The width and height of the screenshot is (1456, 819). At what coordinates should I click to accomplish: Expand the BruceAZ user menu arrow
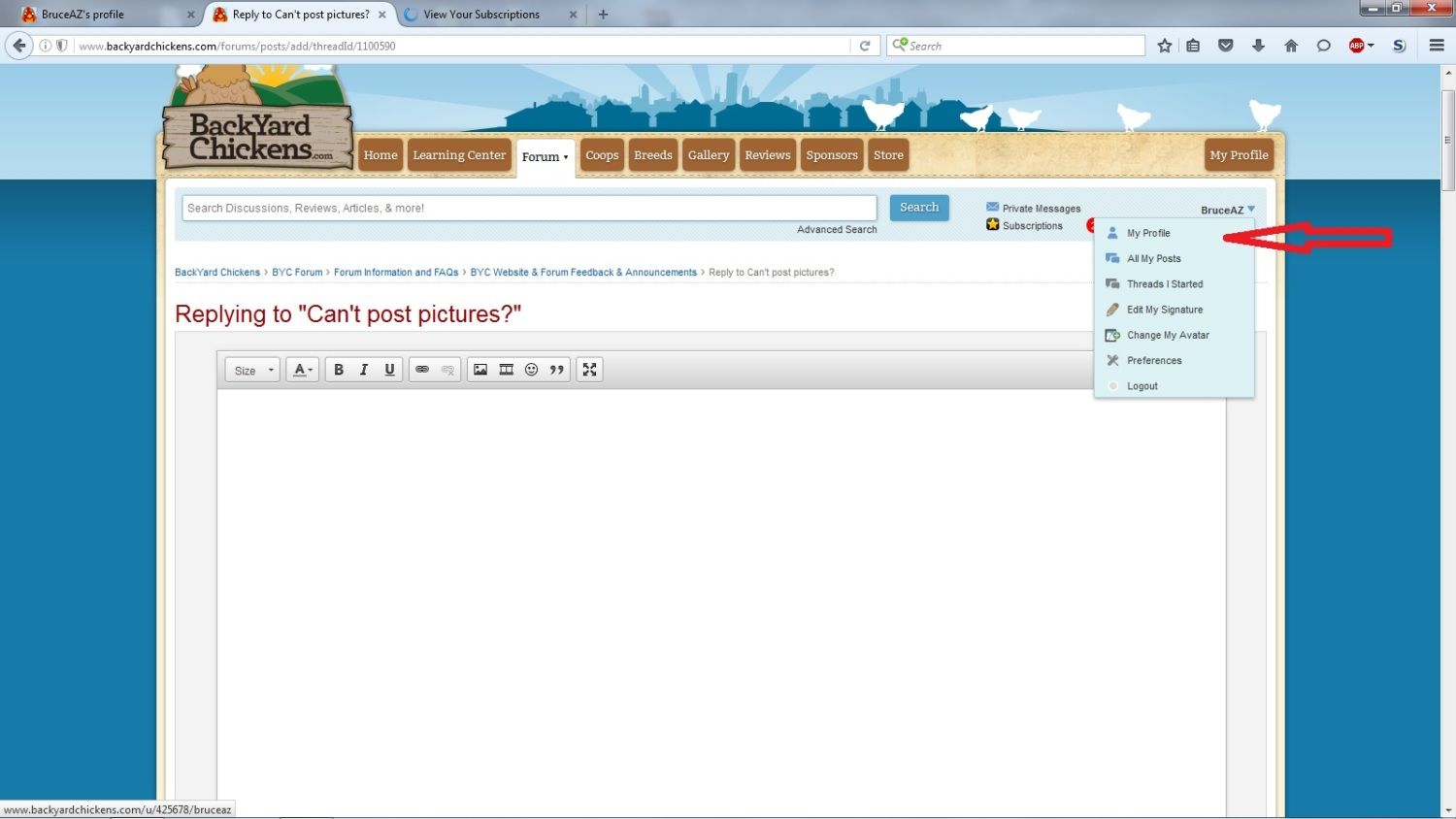tap(1251, 210)
